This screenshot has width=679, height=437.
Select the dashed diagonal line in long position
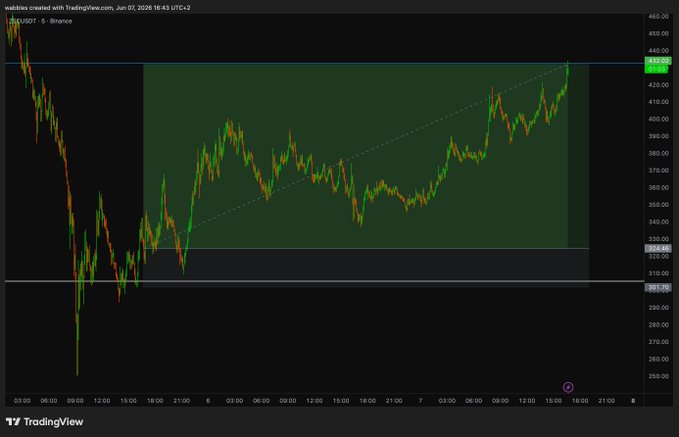coord(362,155)
